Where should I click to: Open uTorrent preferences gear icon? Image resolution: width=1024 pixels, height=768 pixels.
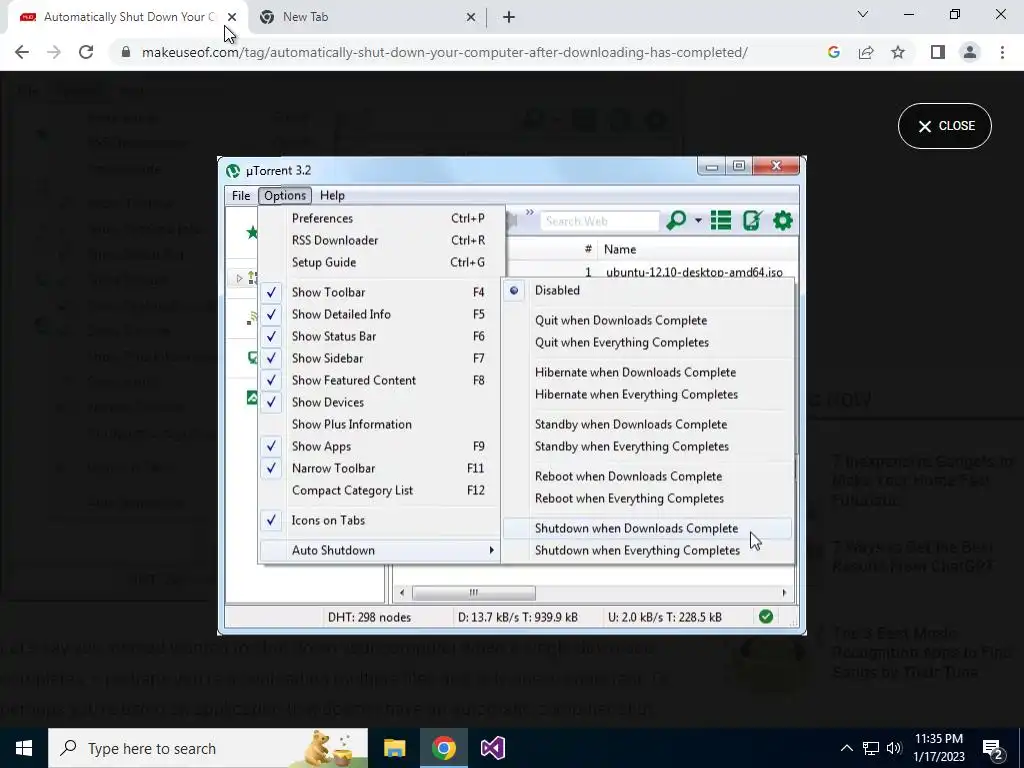[782, 221]
